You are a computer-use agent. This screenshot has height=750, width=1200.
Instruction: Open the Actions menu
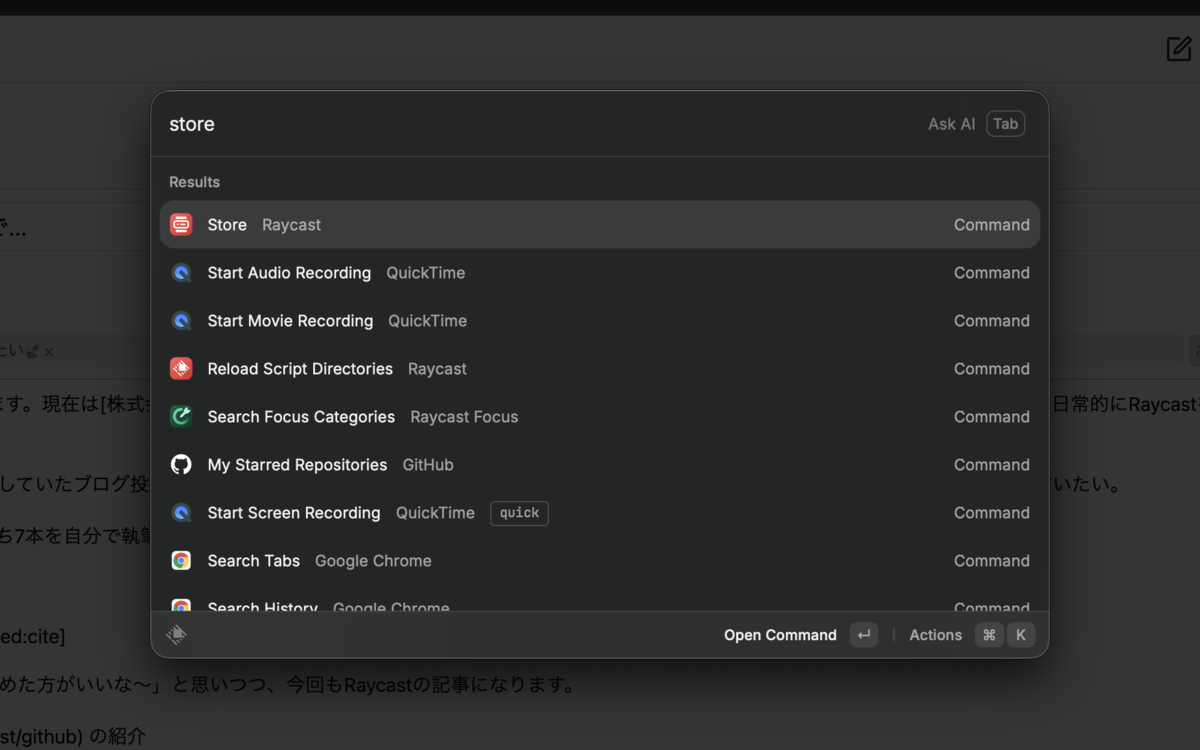[971, 635]
